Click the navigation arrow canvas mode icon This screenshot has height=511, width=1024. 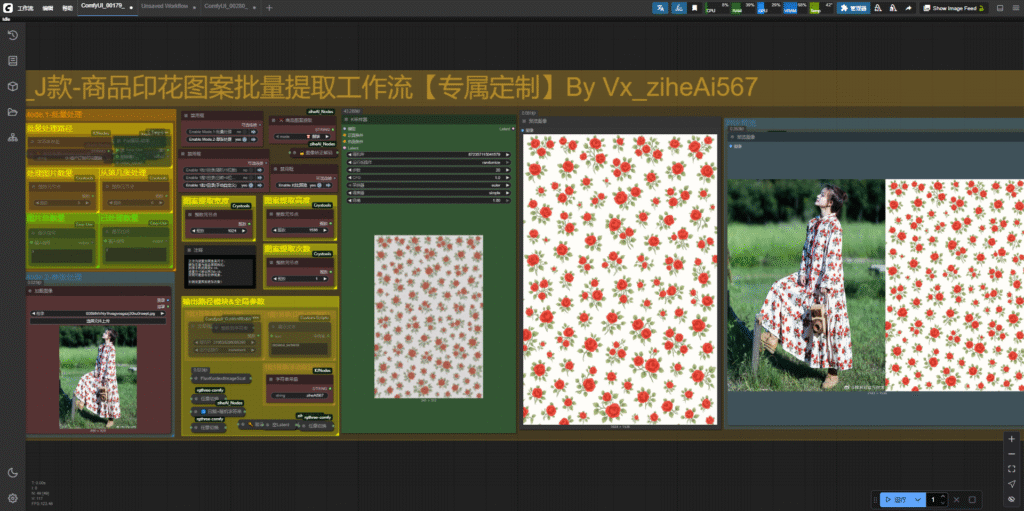point(1012,484)
